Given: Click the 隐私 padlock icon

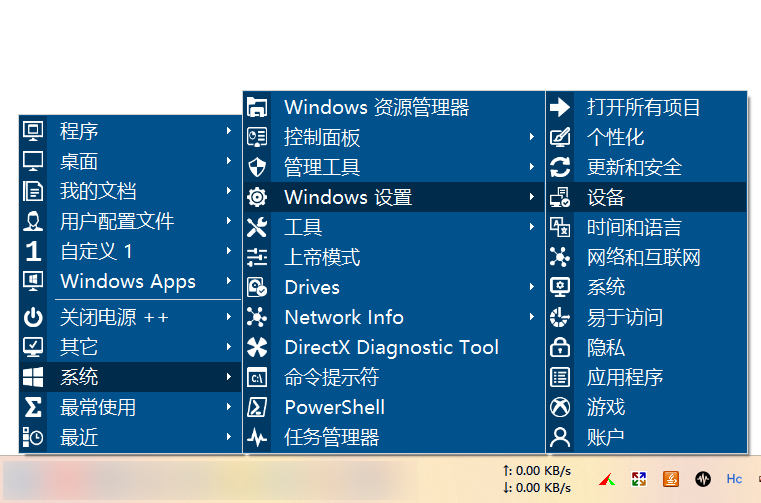Looking at the screenshot, I should pyautogui.click(x=560, y=347).
